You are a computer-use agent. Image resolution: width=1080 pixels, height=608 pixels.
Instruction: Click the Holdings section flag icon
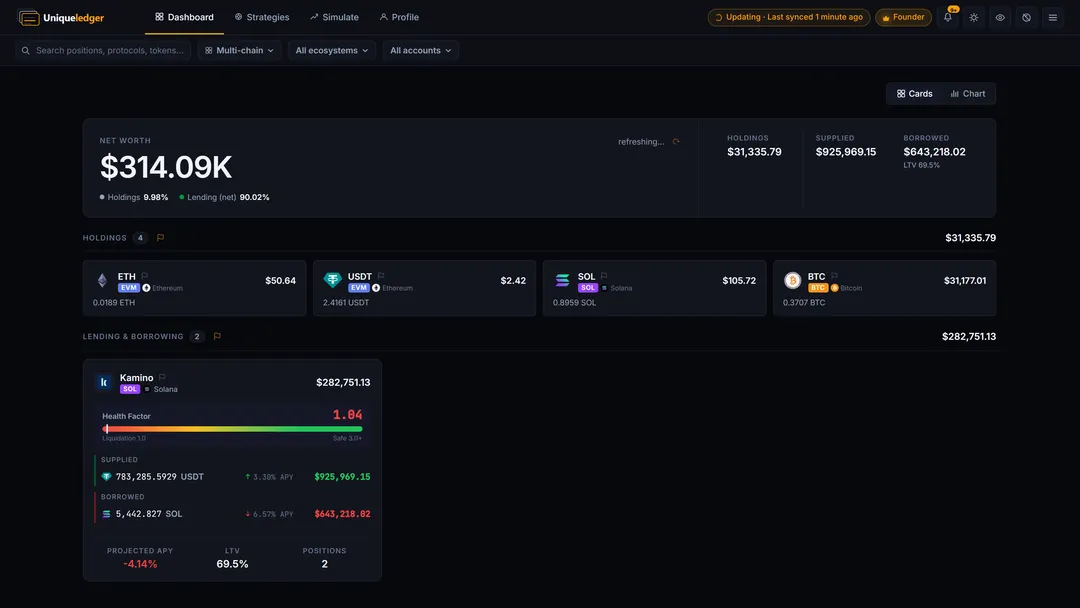pos(160,238)
